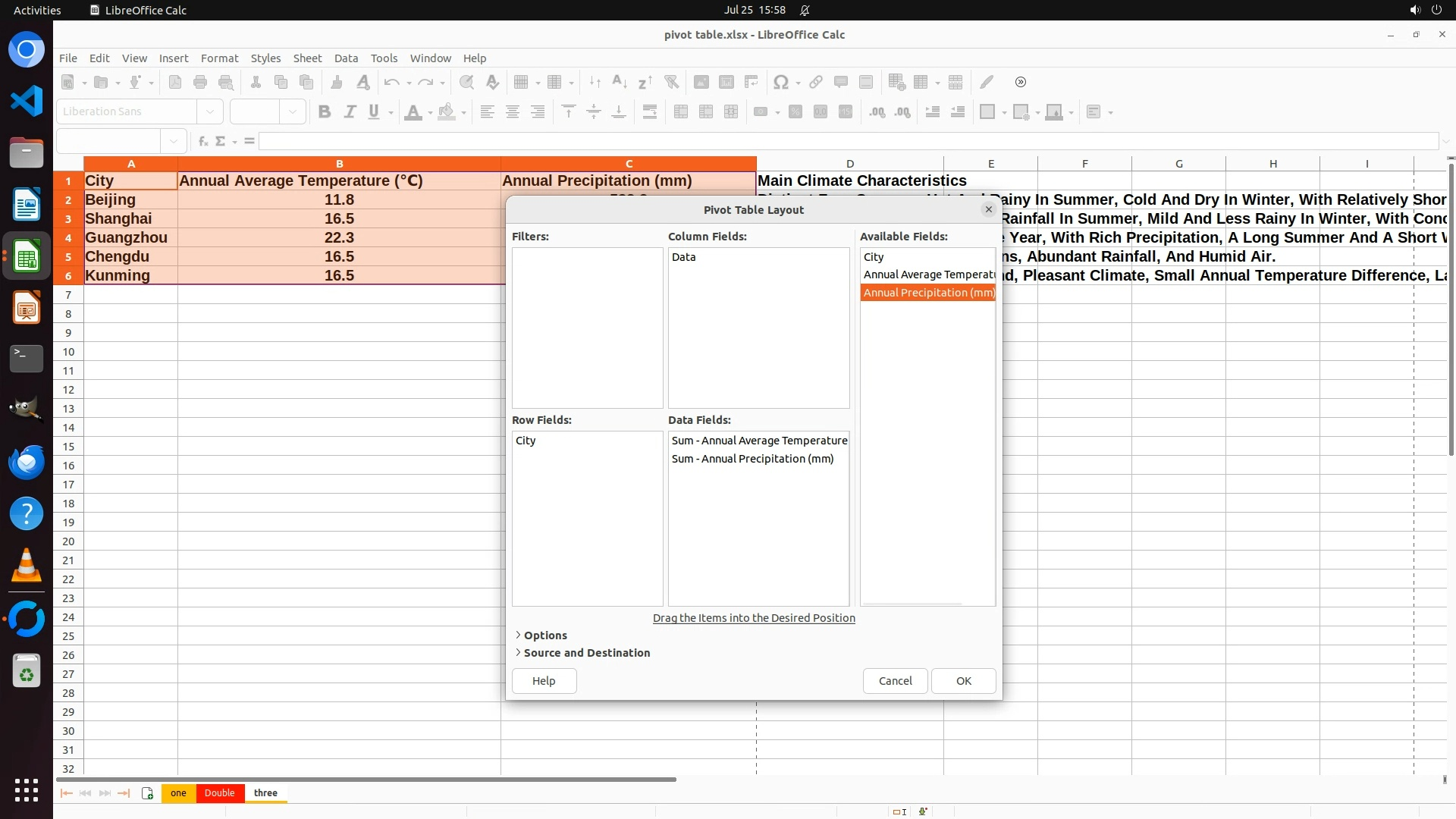Screen dimensions: 1456x819
Task: Click the Sort Ascending toolbar icon
Action: point(619,82)
